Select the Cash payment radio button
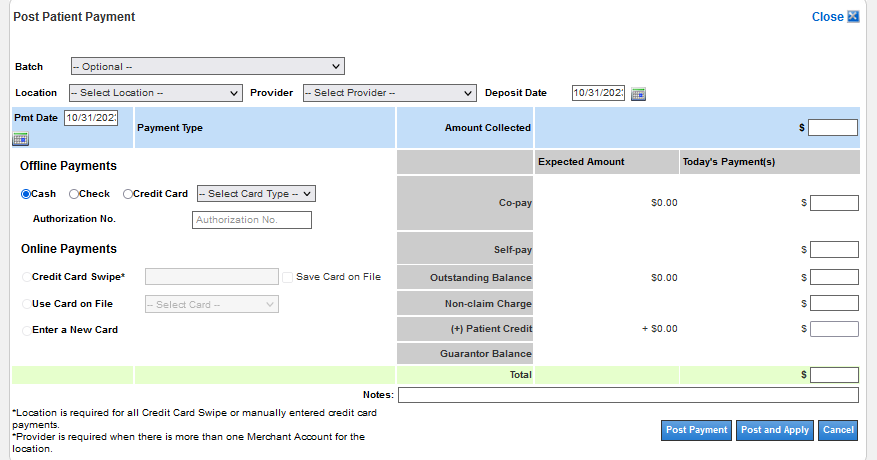877x460 pixels. (27, 194)
